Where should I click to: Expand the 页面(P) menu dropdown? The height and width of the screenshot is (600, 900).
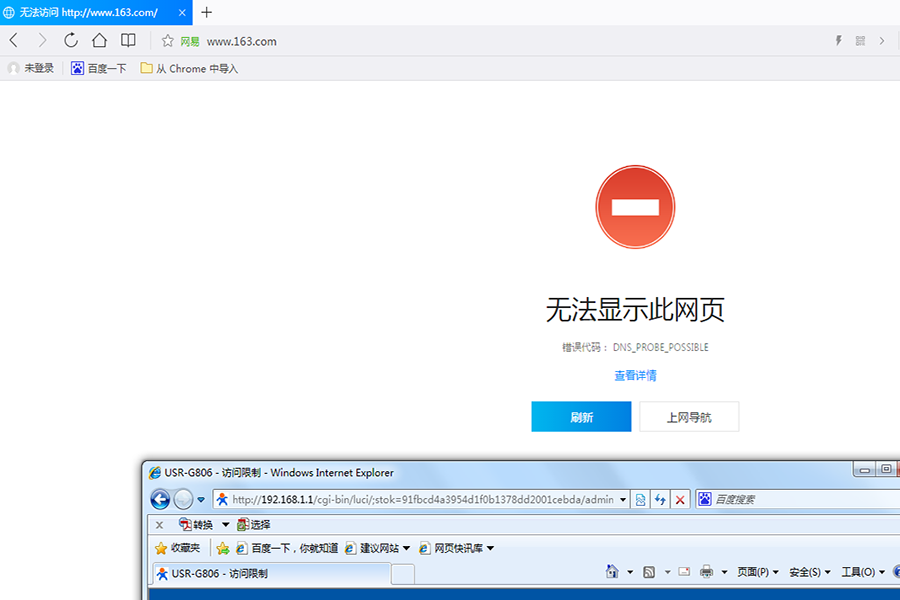[758, 572]
